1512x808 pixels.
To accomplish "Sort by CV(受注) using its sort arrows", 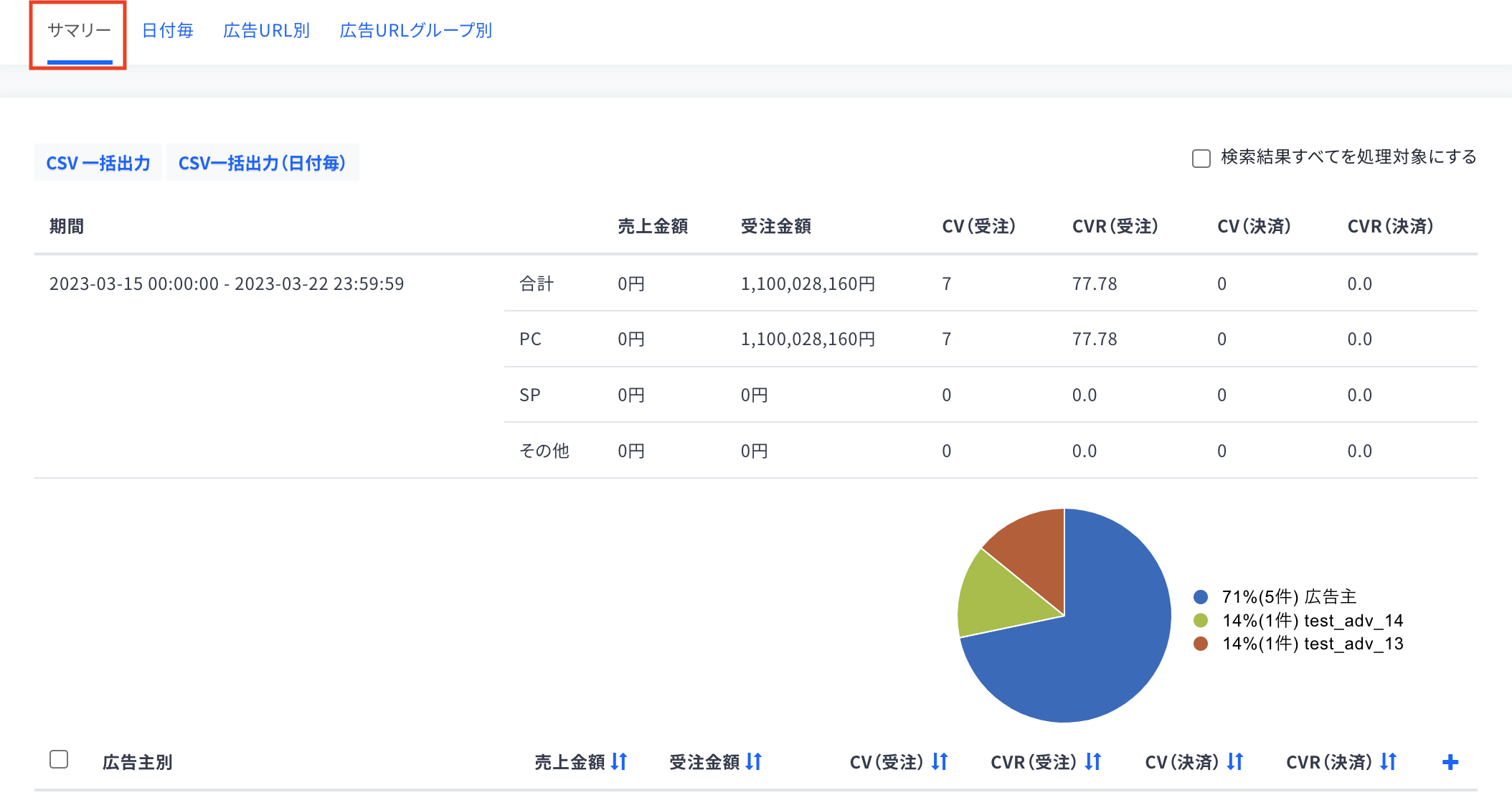I will tap(940, 761).
